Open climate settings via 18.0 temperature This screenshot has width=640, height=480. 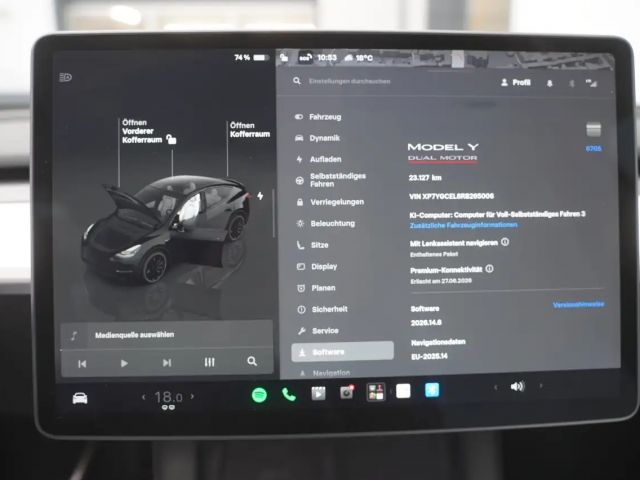pos(168,397)
